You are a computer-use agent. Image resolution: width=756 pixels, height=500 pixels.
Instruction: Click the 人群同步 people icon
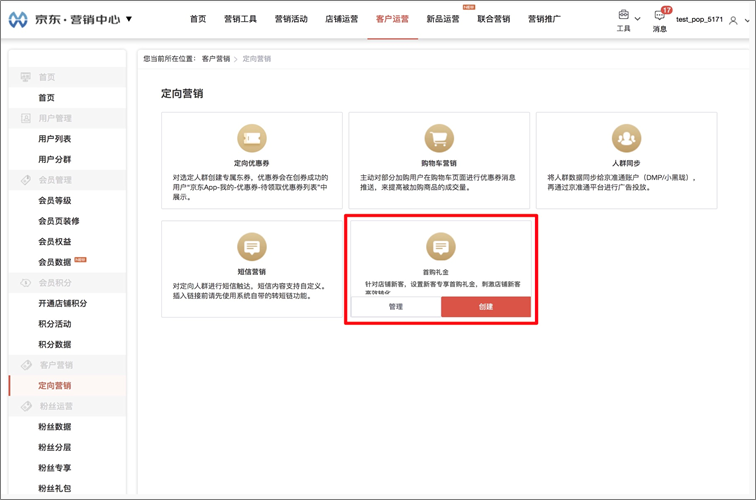point(626,138)
